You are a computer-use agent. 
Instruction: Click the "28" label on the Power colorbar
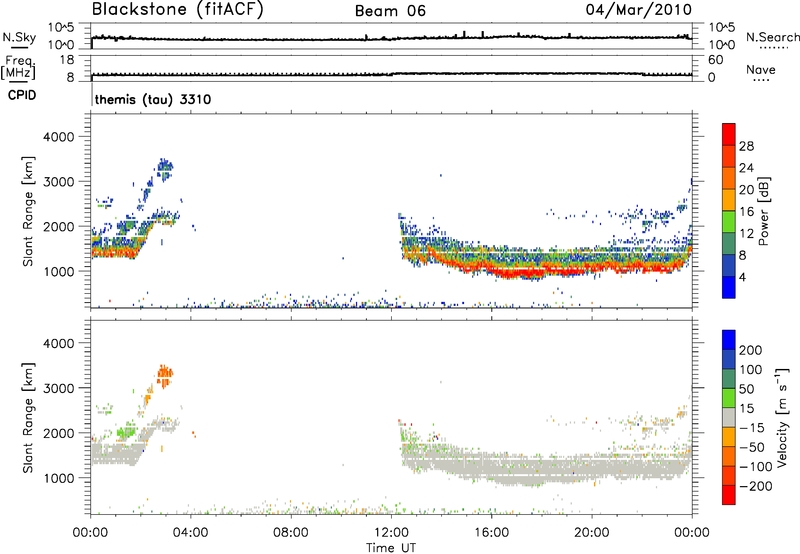746,146
